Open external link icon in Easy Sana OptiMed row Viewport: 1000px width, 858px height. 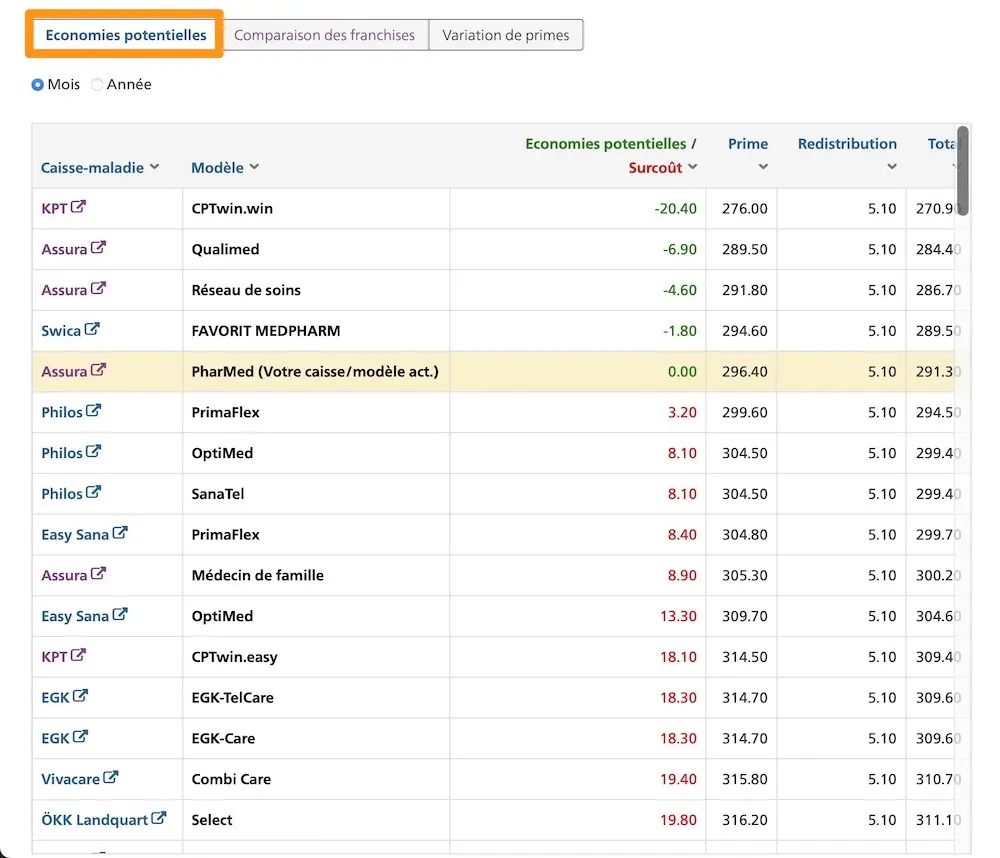[x=120, y=614]
